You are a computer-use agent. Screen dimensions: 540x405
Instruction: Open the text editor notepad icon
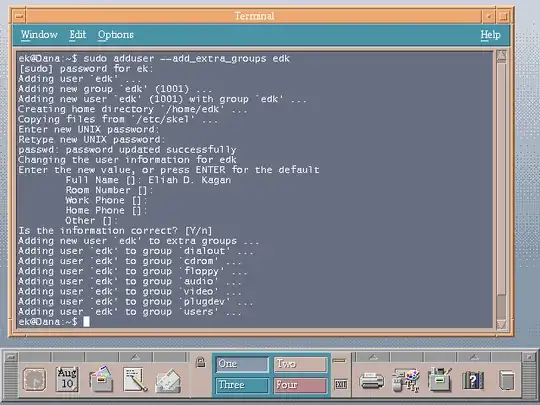pos(135,380)
